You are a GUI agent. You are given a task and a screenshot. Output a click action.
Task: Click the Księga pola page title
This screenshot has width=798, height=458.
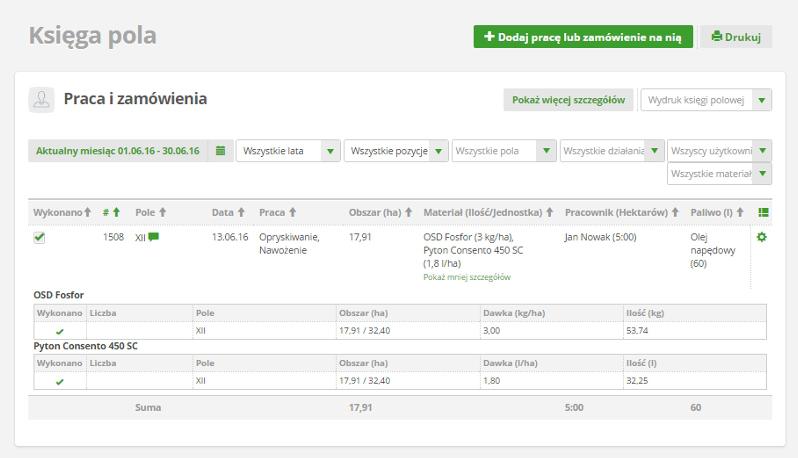[92, 36]
